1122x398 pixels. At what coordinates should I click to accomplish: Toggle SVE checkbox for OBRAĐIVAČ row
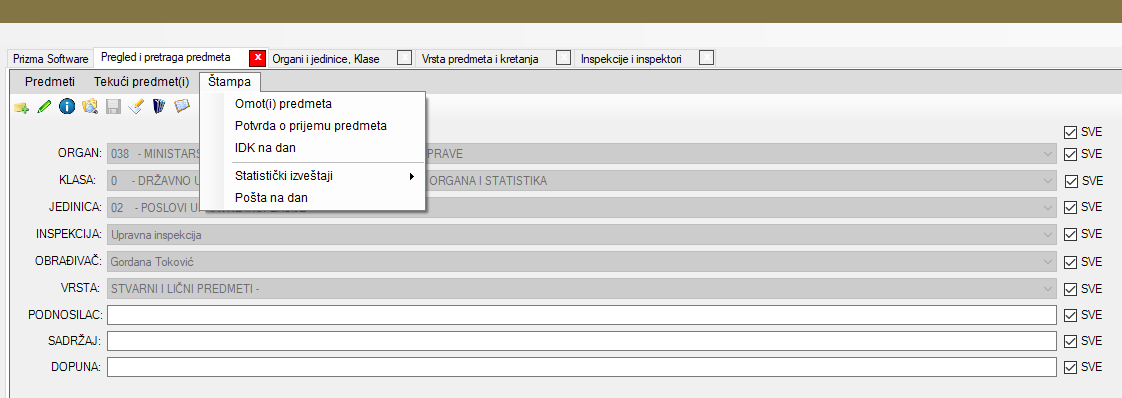pyautogui.click(x=1070, y=262)
